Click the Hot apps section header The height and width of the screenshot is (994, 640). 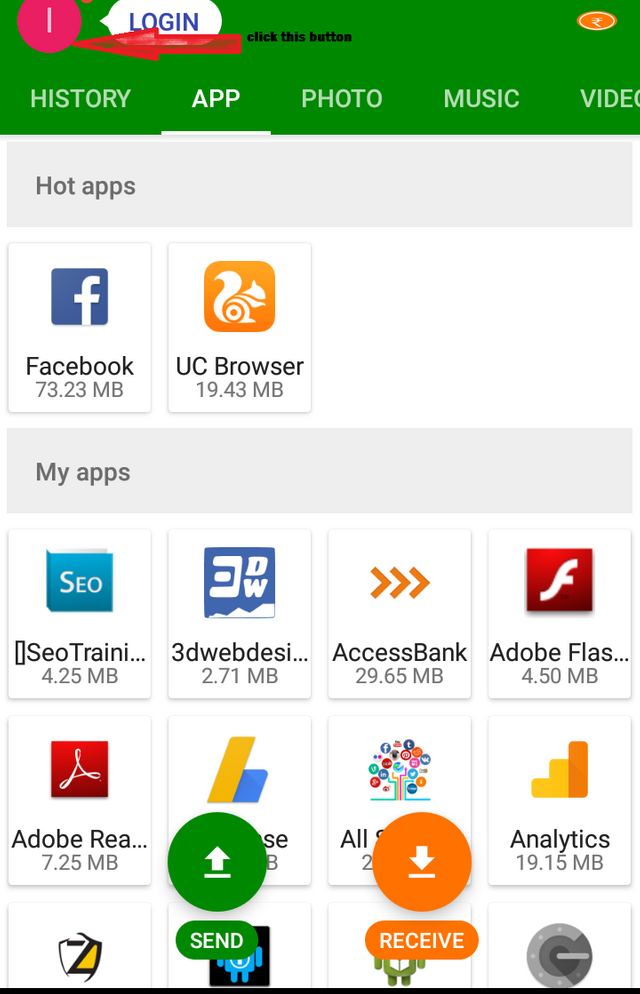click(319, 186)
